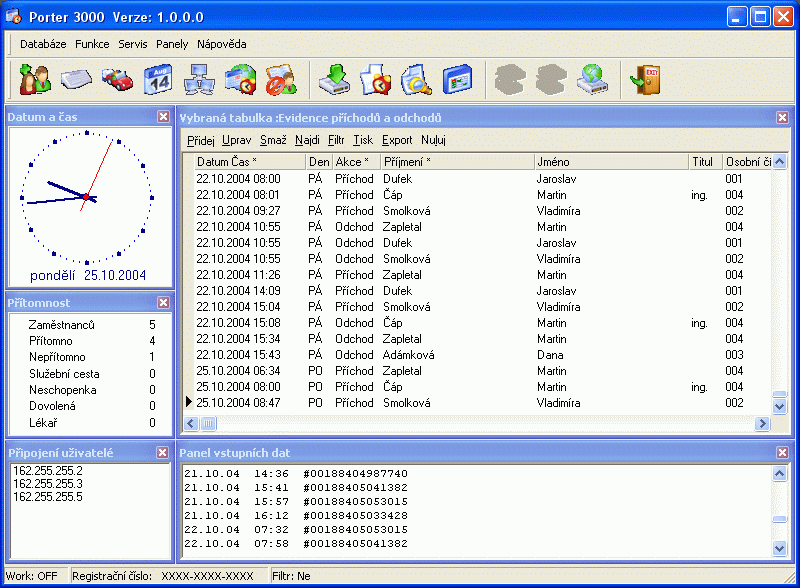Open the blue window panel toolbar icon
Viewport: 800px width, 588px height.
[x=457, y=80]
